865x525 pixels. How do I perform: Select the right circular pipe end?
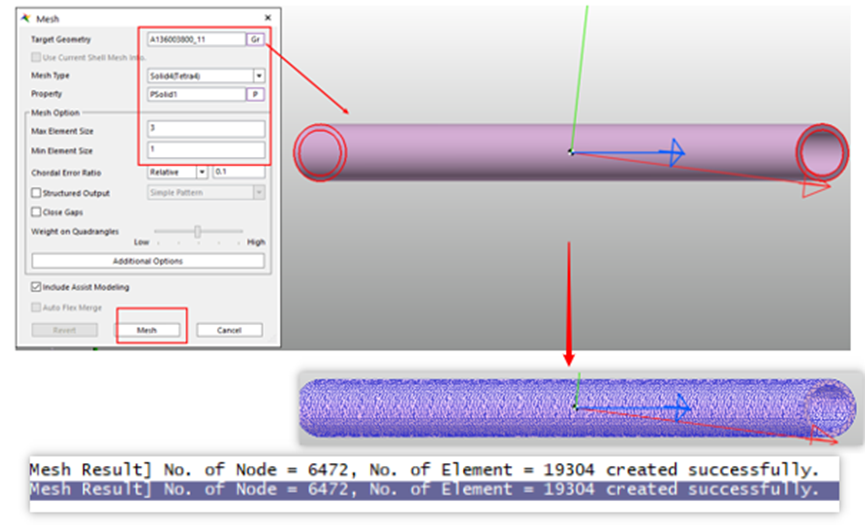pos(821,152)
